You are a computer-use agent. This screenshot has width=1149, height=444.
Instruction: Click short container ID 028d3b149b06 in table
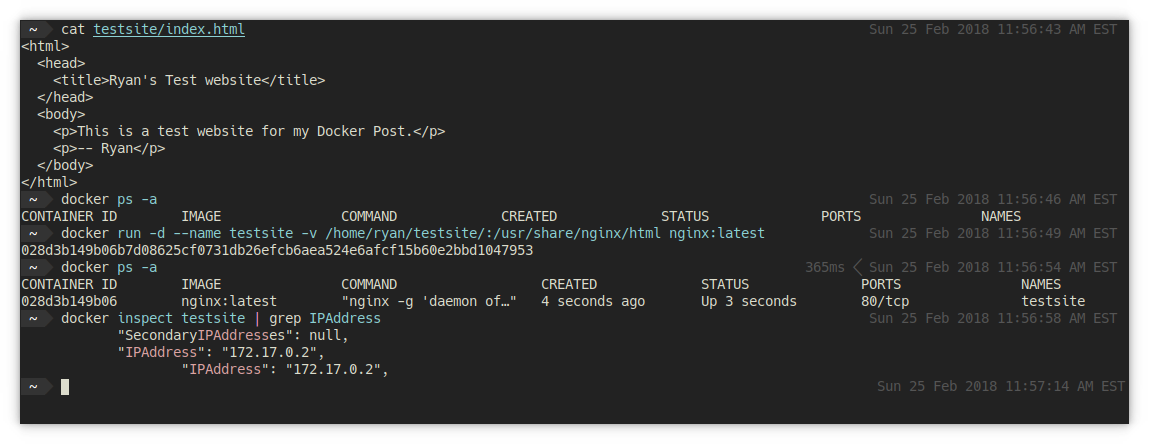pos(69,301)
